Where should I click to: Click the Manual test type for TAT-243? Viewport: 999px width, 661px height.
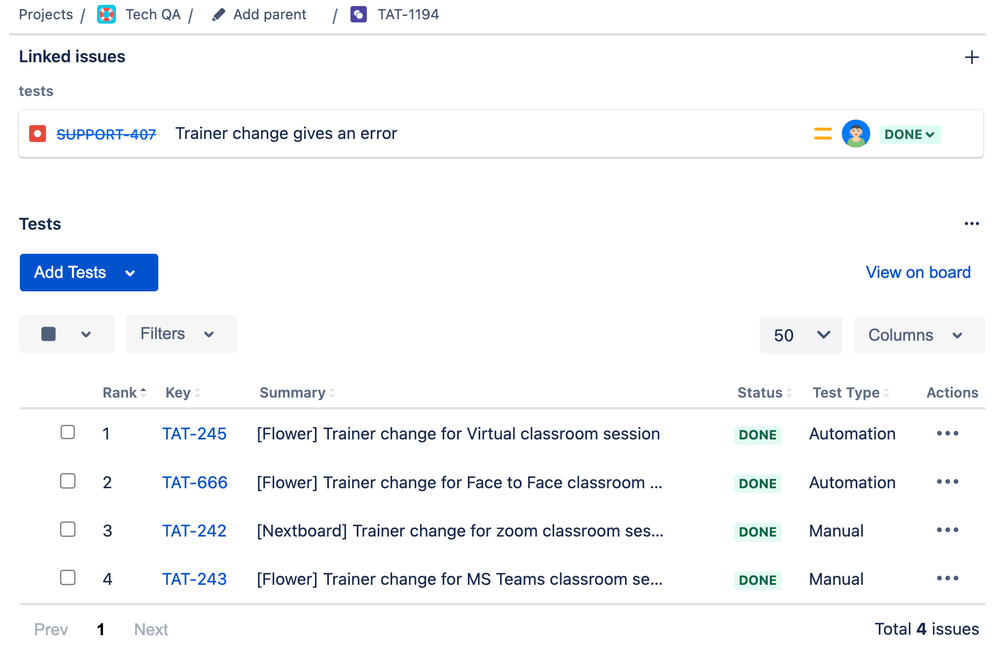tap(836, 579)
